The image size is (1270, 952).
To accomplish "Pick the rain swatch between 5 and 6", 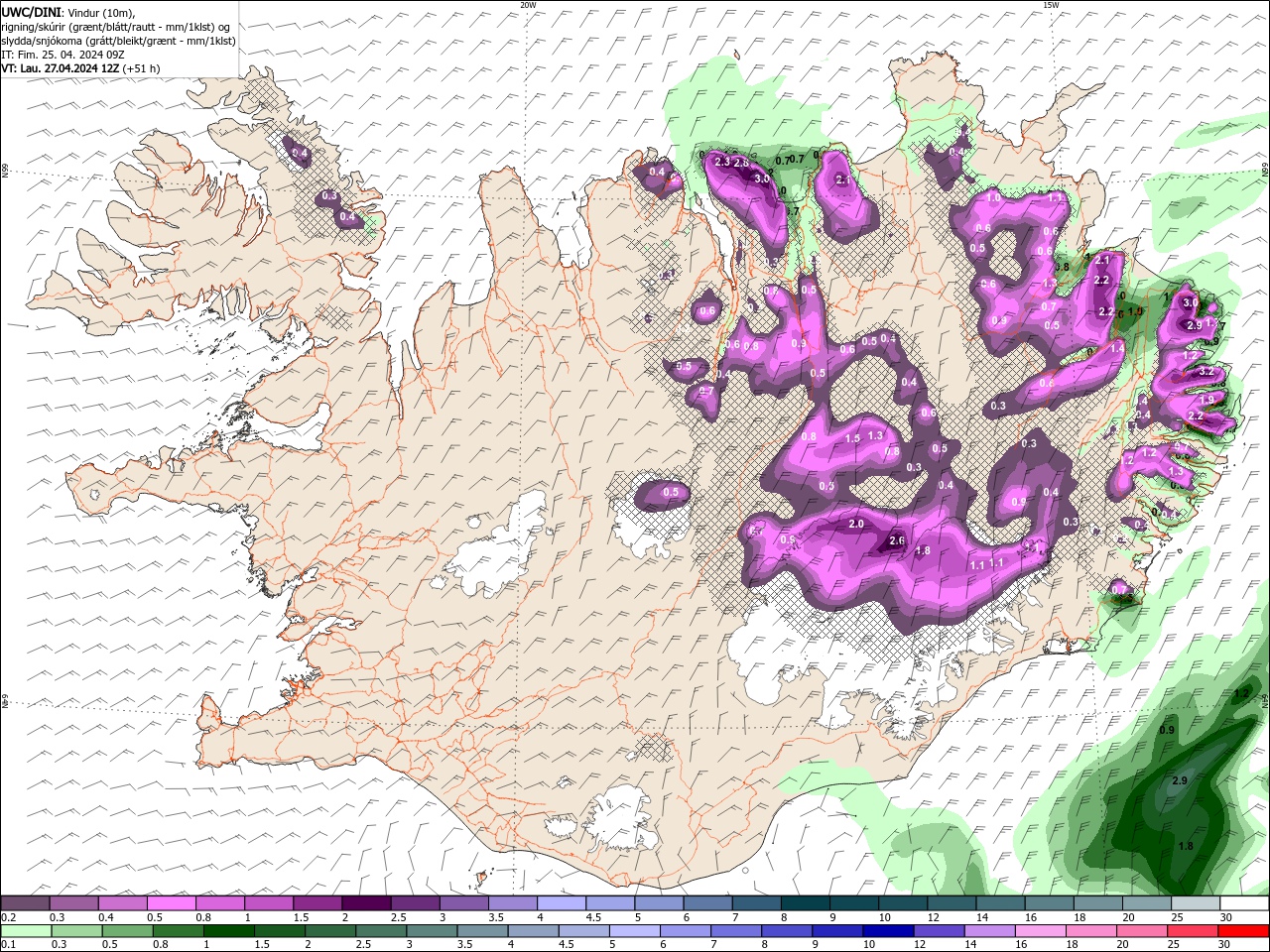I will [x=633, y=931].
